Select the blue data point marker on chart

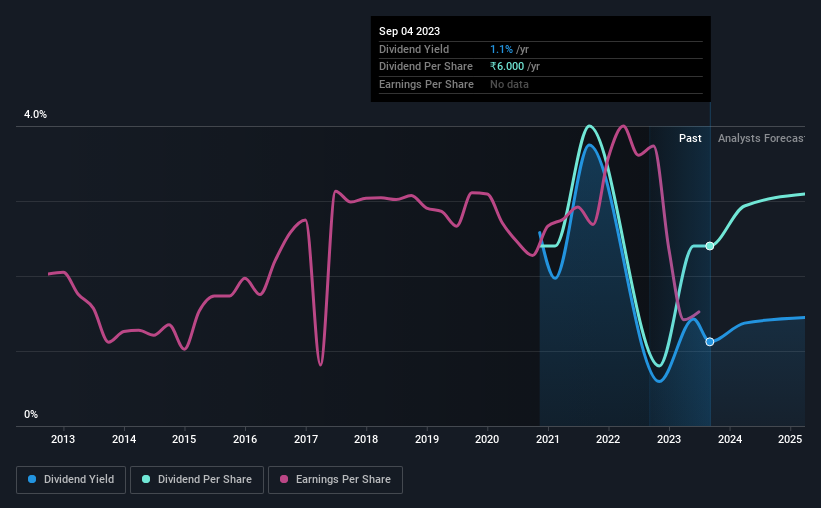[709, 341]
